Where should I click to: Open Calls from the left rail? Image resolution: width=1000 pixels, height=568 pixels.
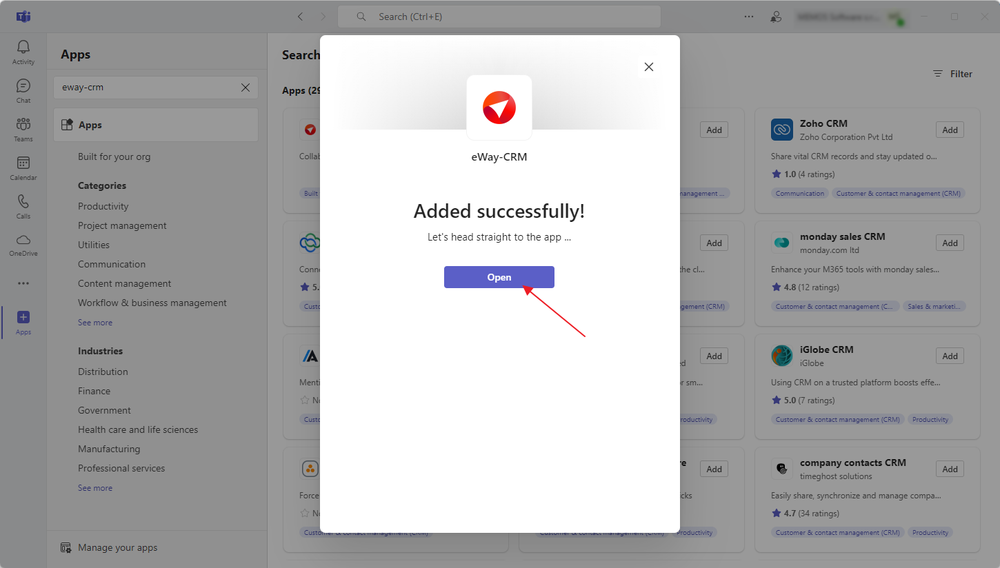23,206
